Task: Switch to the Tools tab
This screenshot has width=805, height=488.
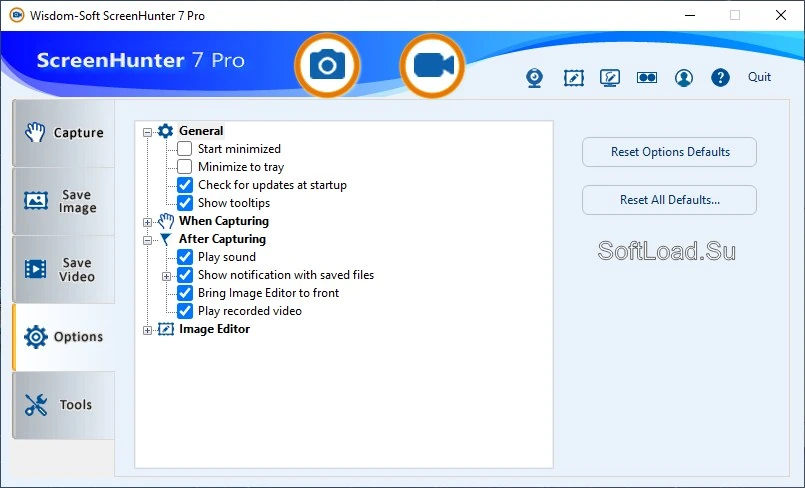Action: [x=64, y=405]
